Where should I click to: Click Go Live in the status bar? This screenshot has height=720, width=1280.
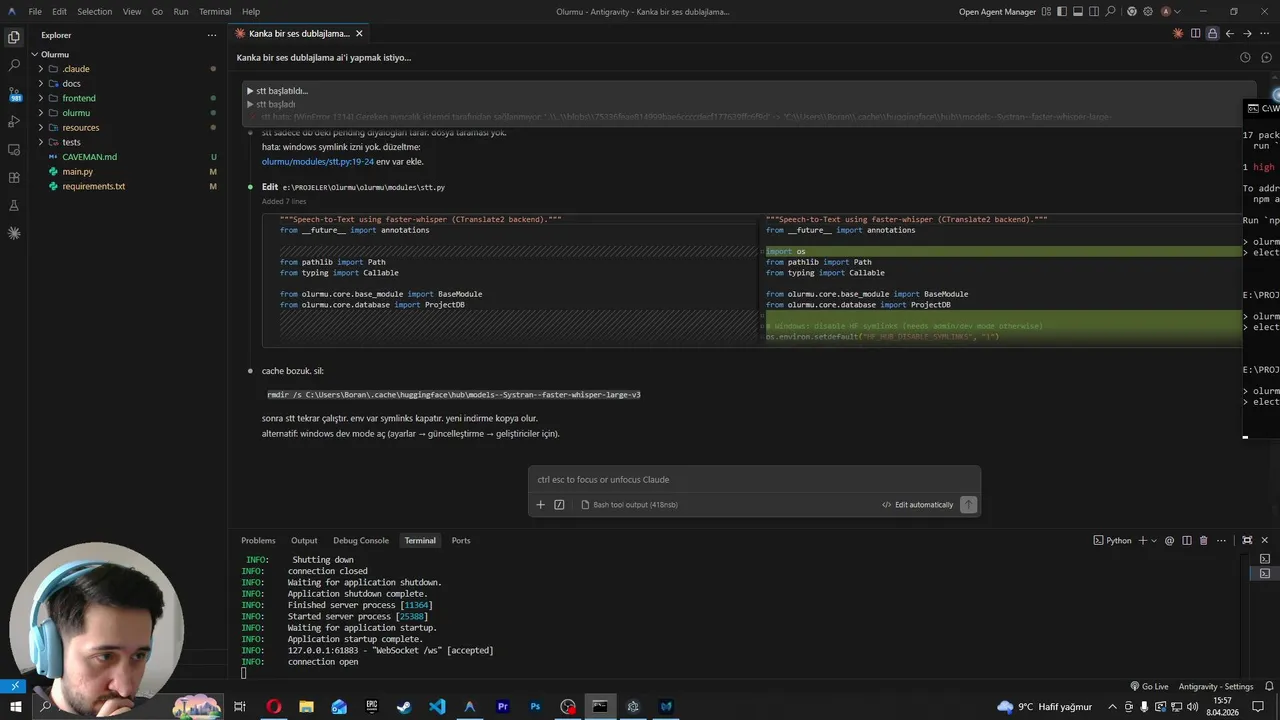[x=1149, y=686]
